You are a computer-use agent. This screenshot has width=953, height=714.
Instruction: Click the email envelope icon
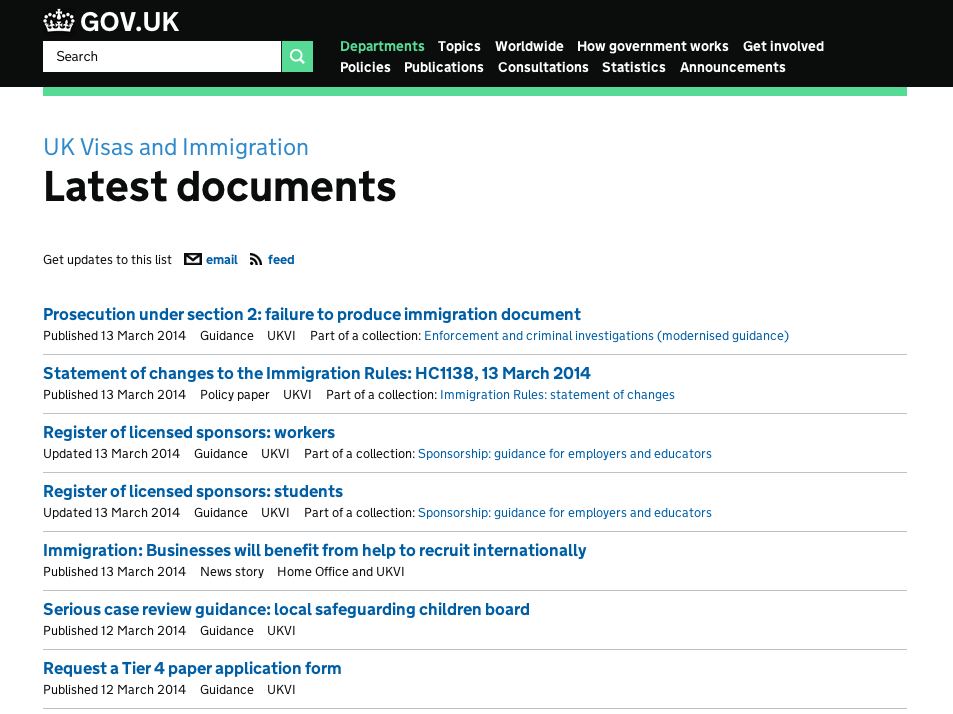[x=193, y=259]
